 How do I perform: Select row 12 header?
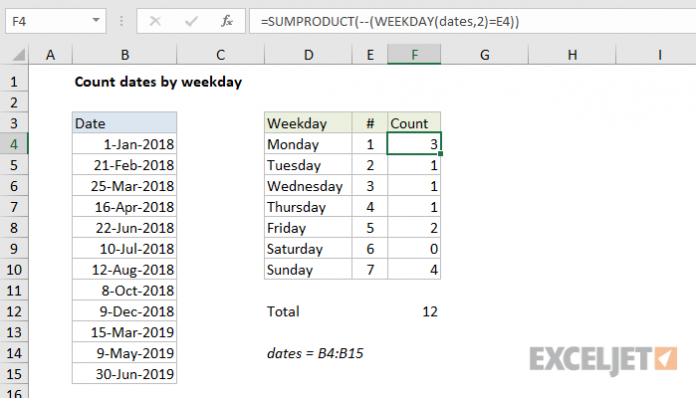(x=14, y=311)
